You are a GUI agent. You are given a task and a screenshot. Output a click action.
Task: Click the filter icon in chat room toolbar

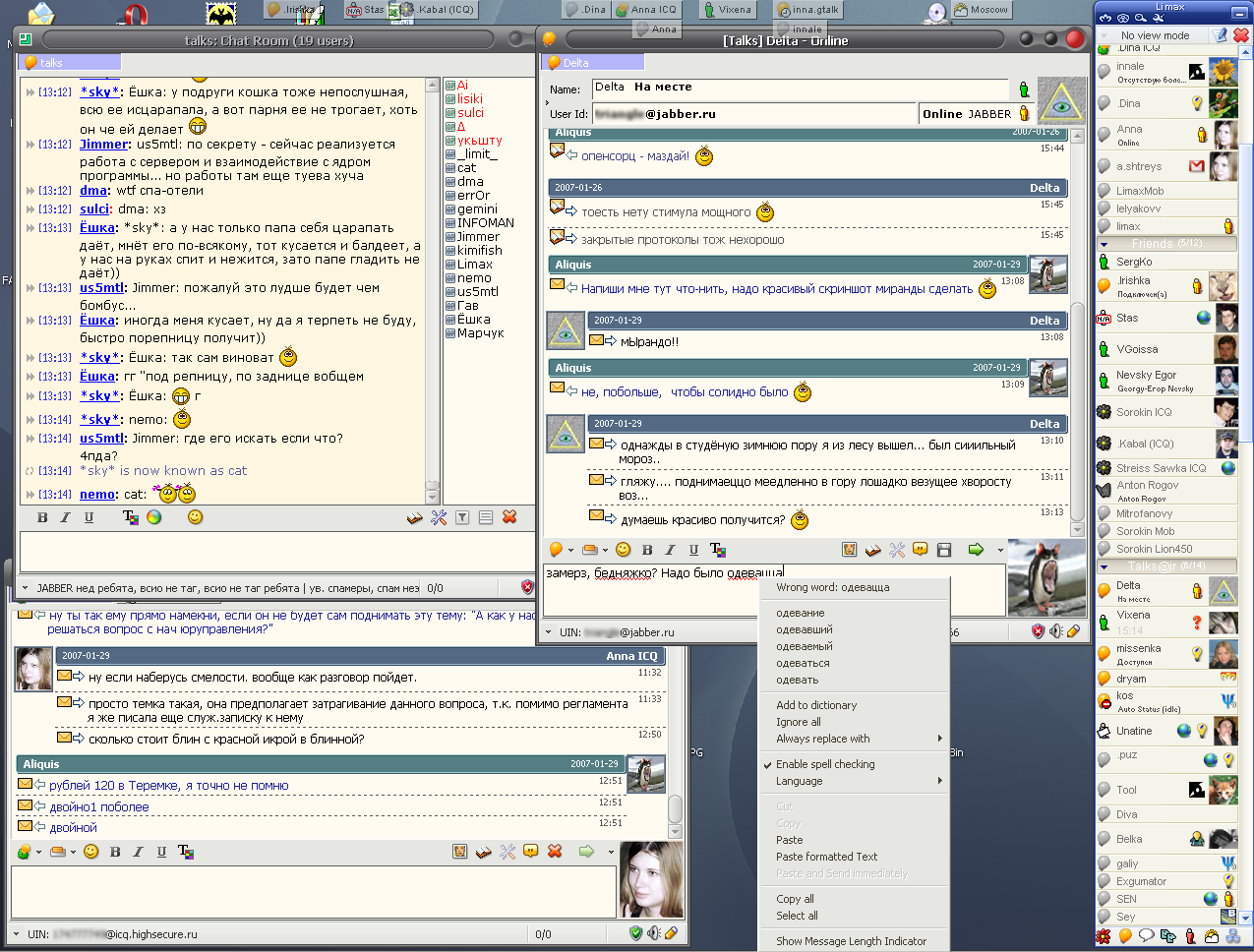point(462,517)
